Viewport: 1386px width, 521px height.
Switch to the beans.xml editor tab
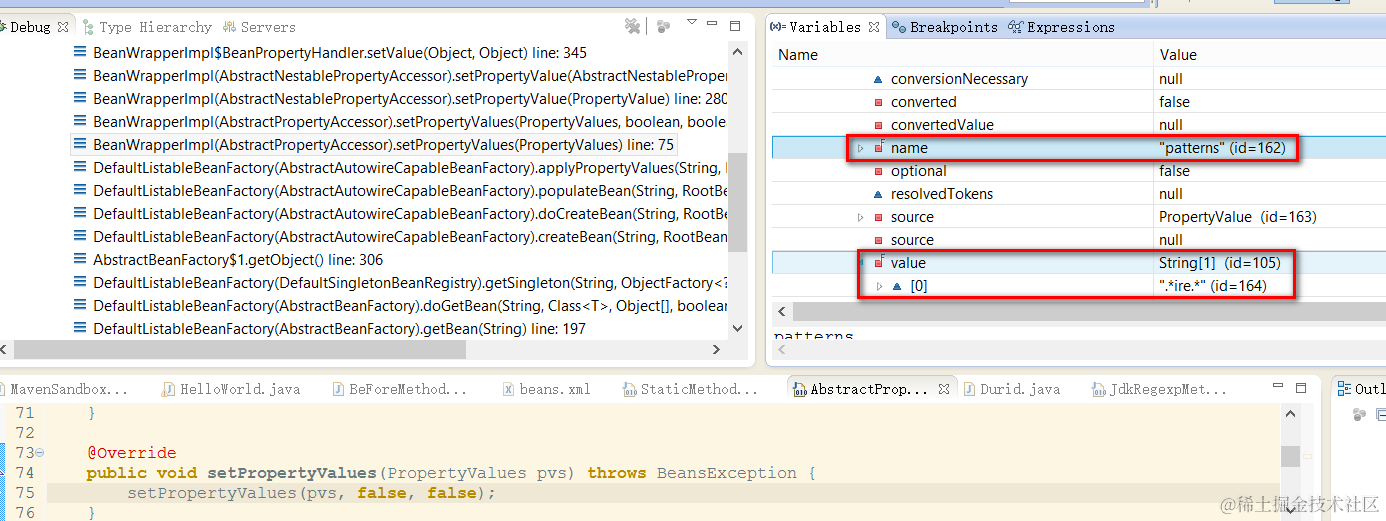tap(547, 389)
